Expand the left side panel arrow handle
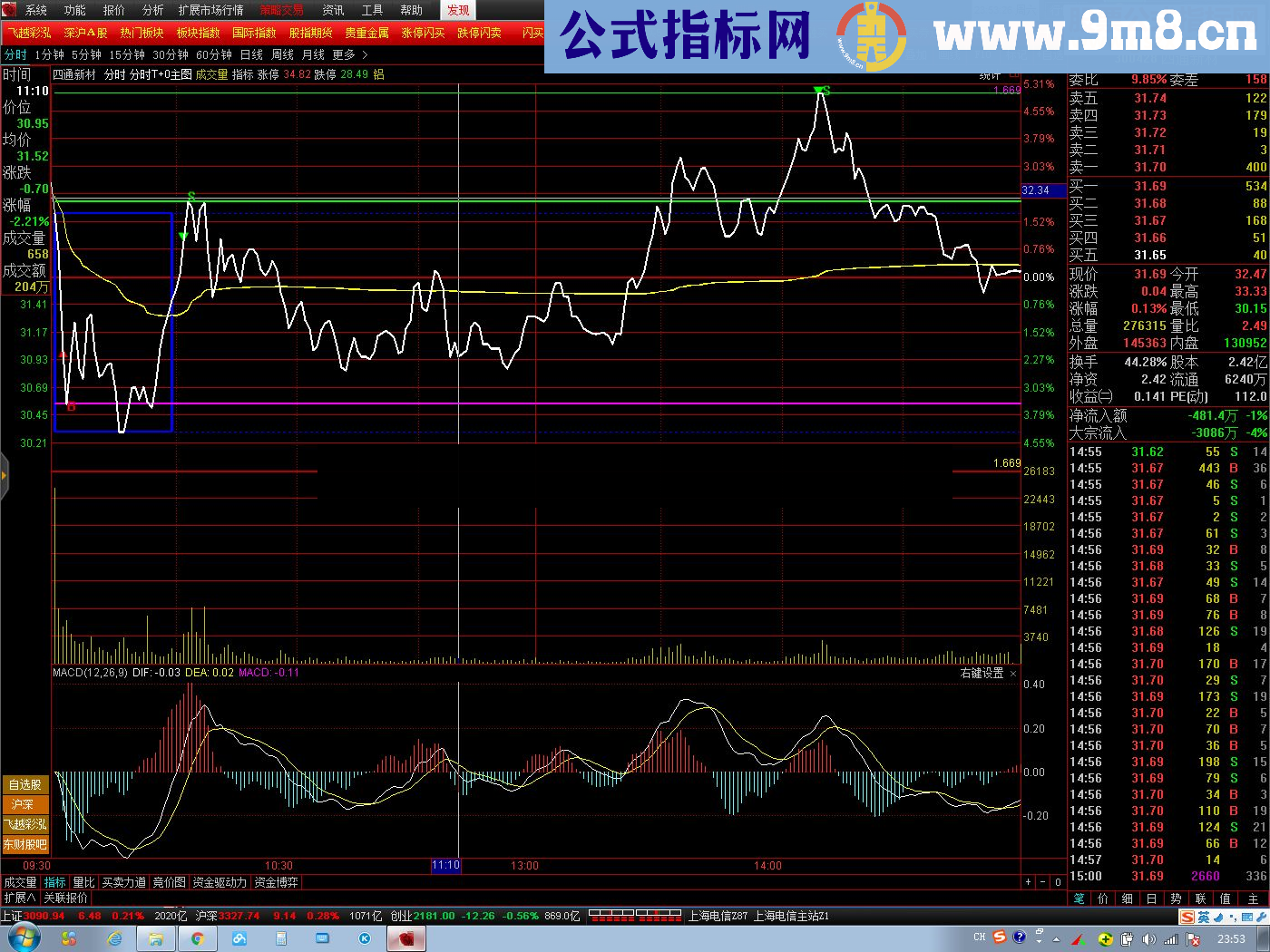Viewport: 1270px width, 952px height. point(4,474)
